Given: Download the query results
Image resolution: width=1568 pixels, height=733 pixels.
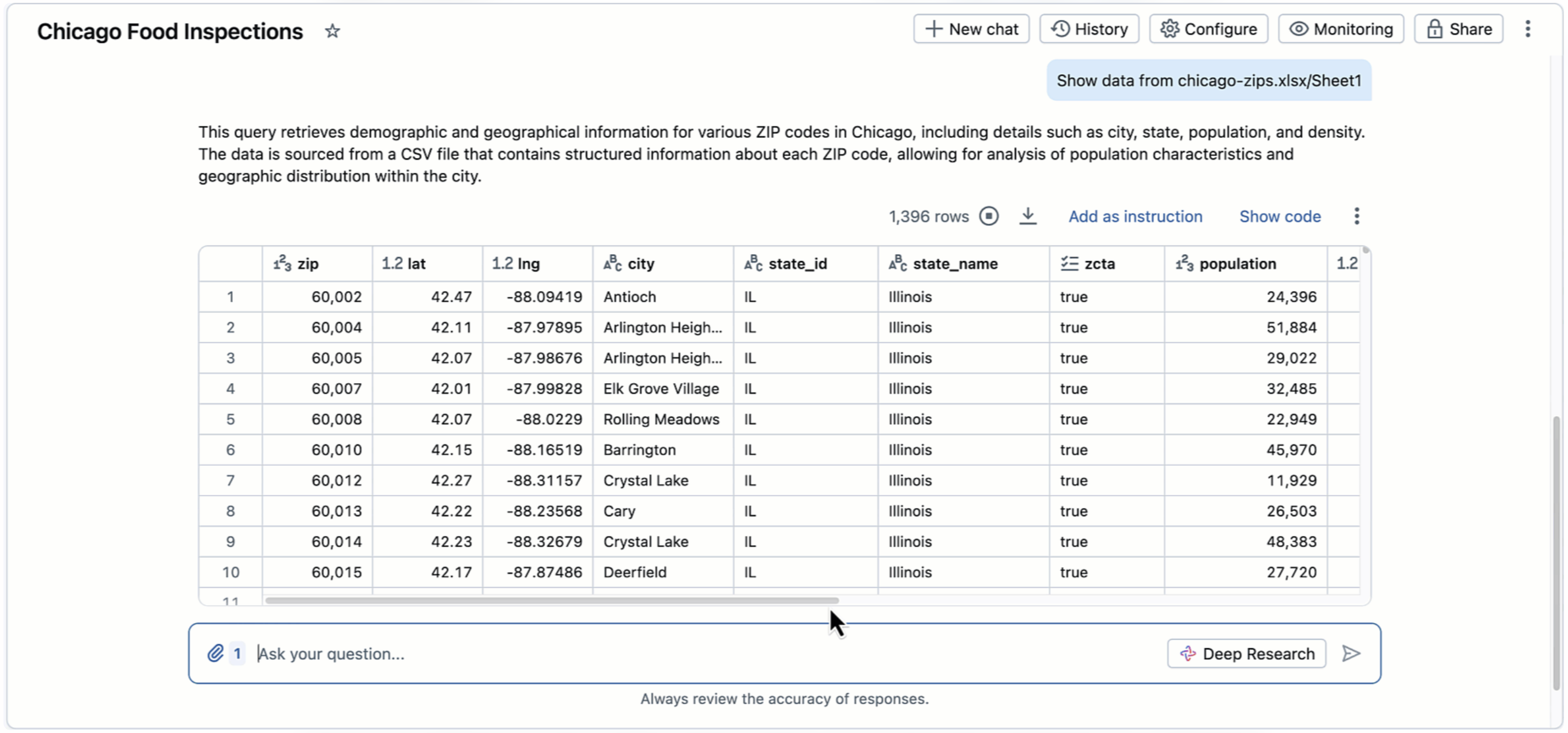Looking at the screenshot, I should [x=1027, y=216].
